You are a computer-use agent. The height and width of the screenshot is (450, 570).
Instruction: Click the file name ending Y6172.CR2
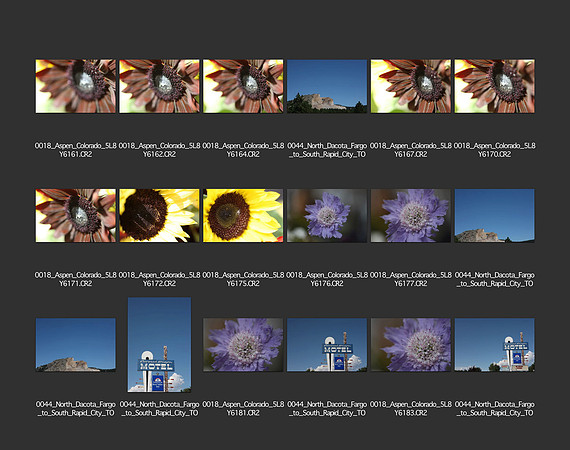click(159, 279)
